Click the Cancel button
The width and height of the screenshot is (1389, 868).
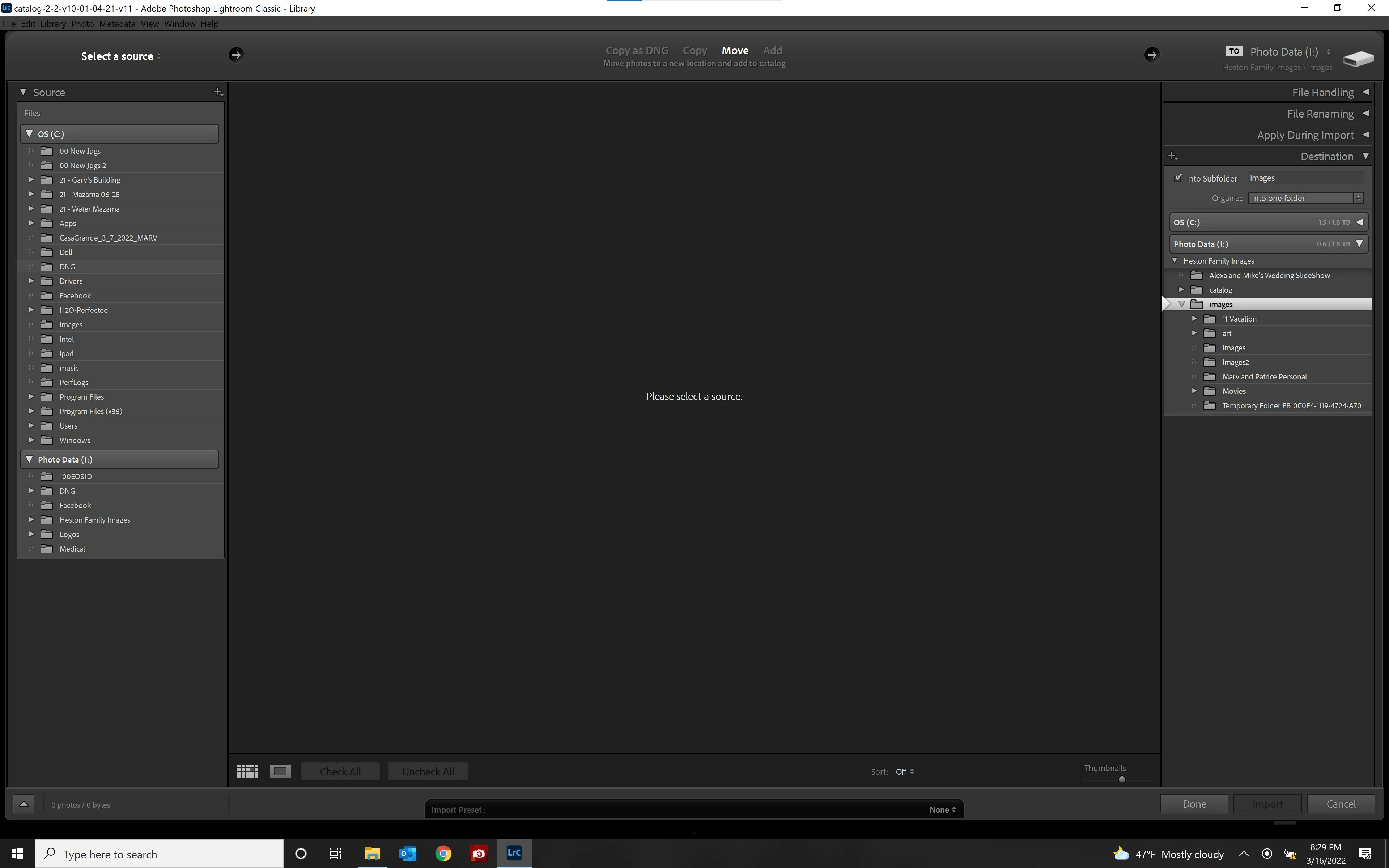pos(1340,804)
